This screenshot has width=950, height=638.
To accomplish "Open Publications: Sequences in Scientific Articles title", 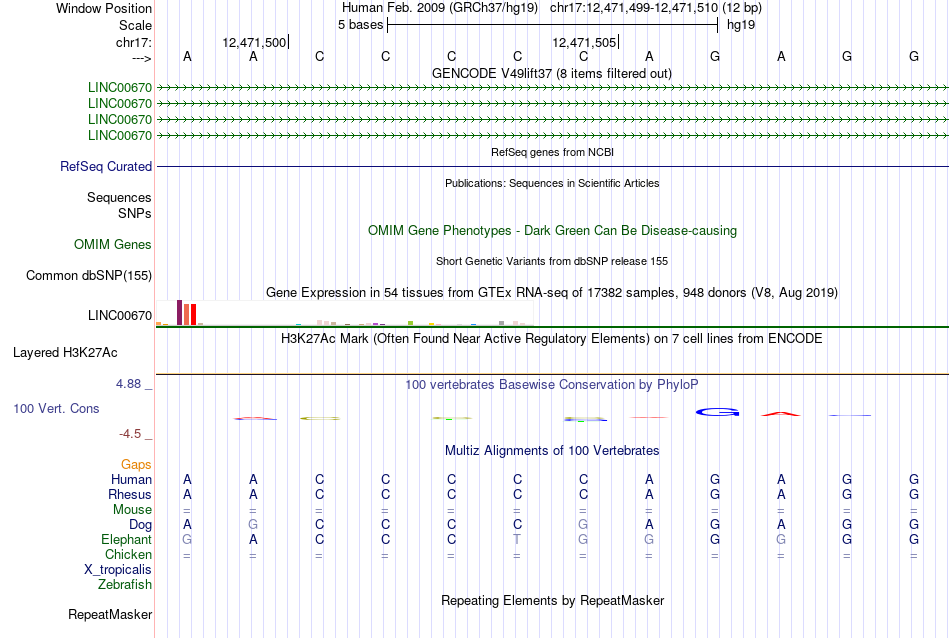I will click(x=552, y=183).
